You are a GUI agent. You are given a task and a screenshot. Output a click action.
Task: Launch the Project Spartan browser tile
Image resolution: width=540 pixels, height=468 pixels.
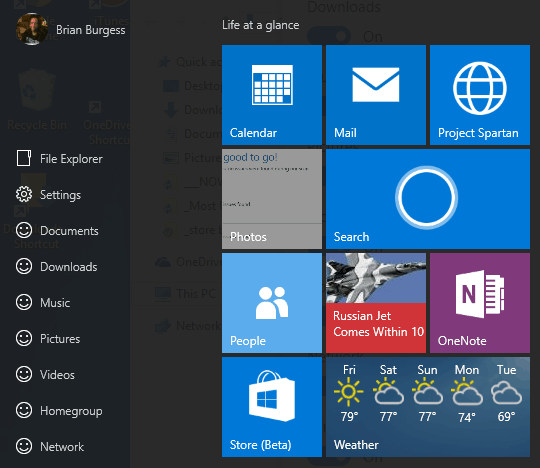coord(480,95)
